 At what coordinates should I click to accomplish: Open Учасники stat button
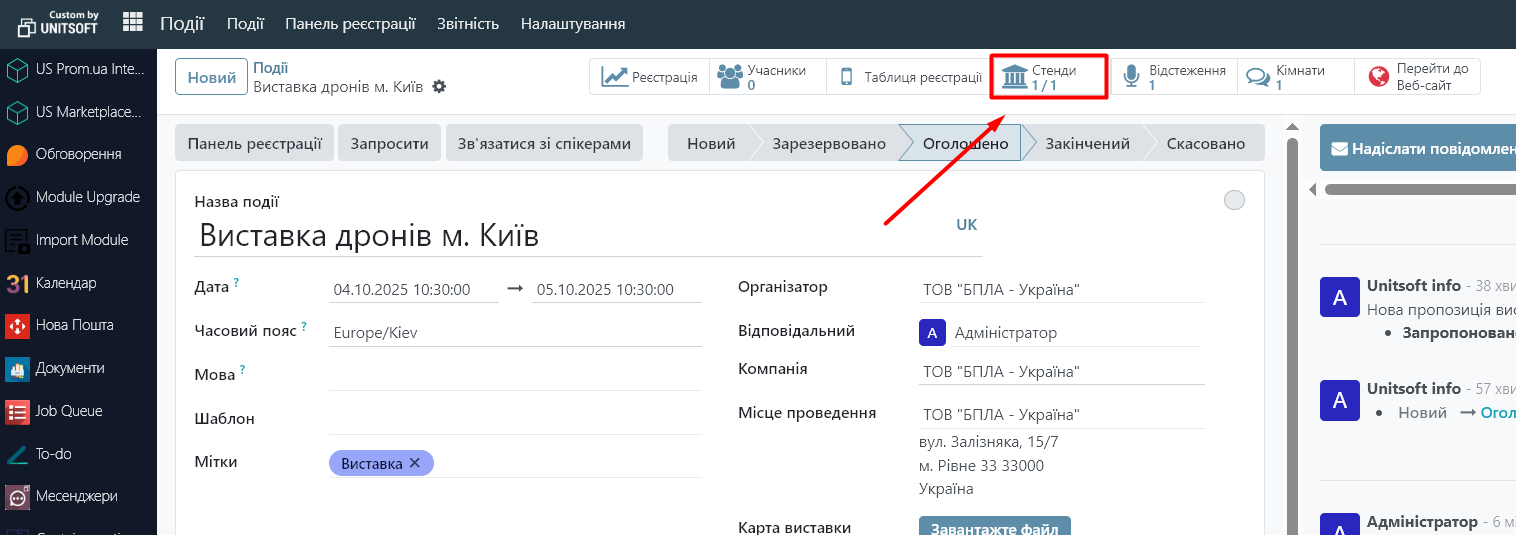pyautogui.click(x=768, y=77)
